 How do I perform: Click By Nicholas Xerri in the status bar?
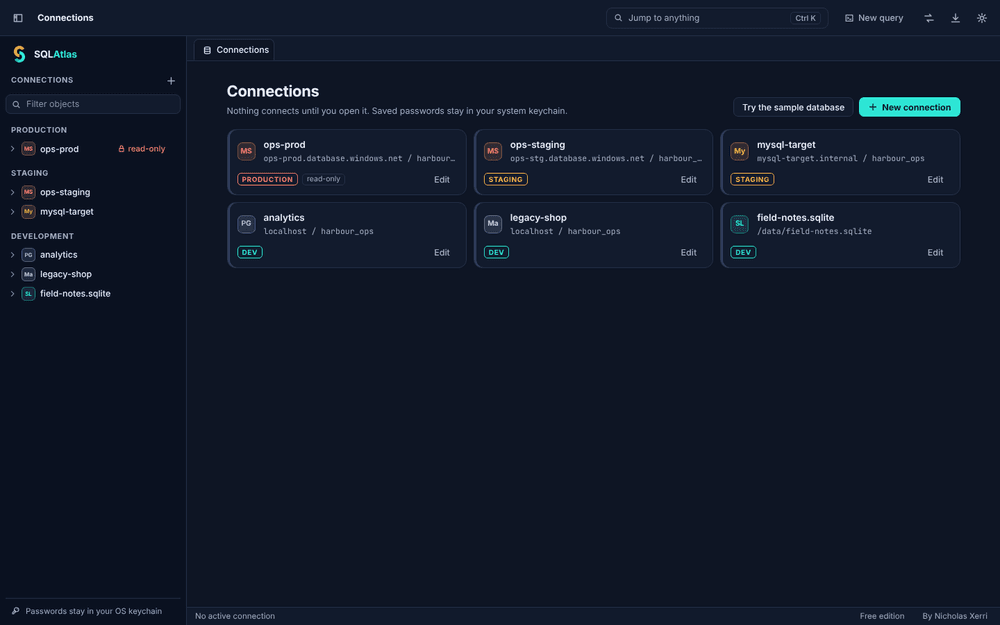coord(954,616)
